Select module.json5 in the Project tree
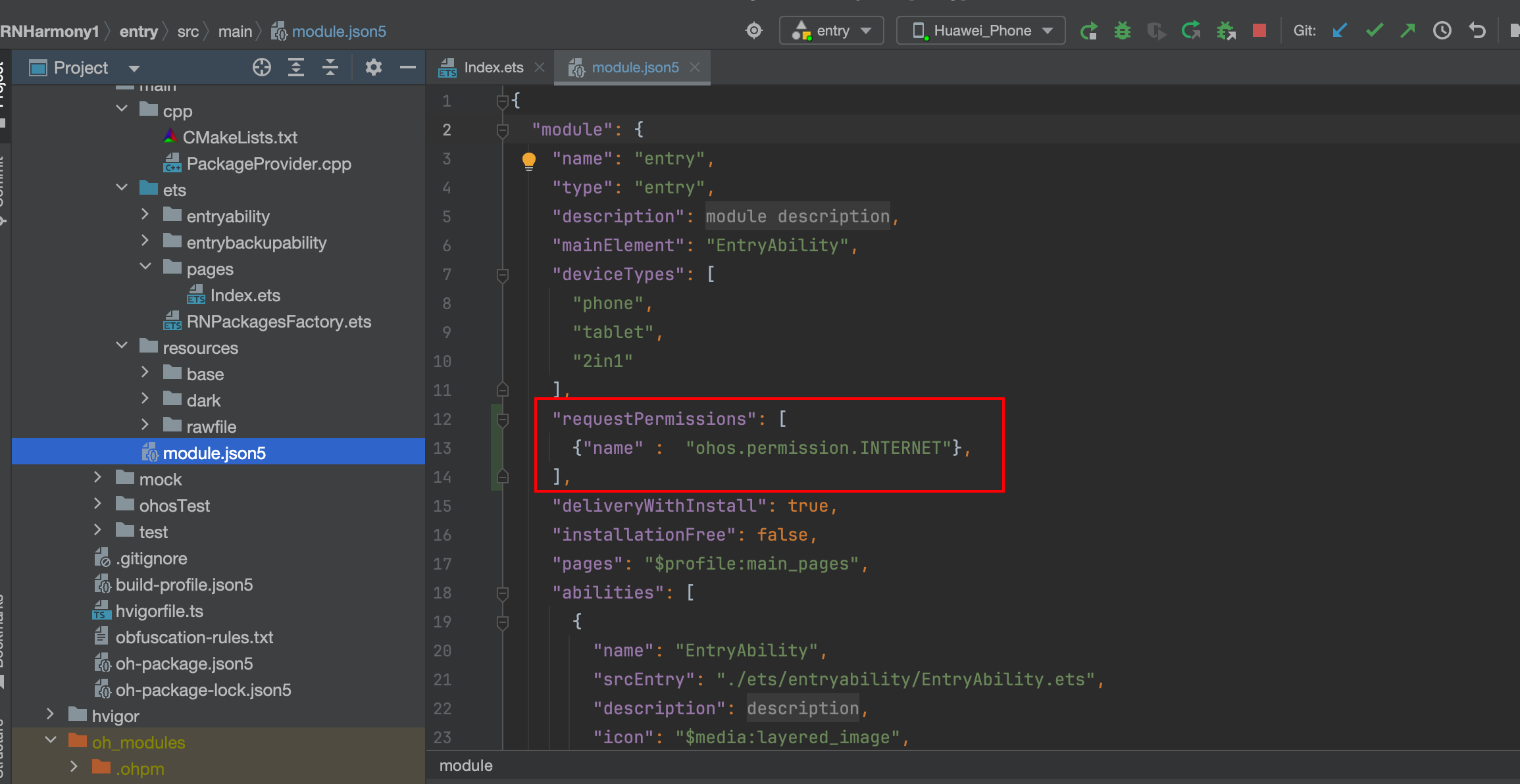The width and height of the screenshot is (1520, 784). tap(218, 453)
